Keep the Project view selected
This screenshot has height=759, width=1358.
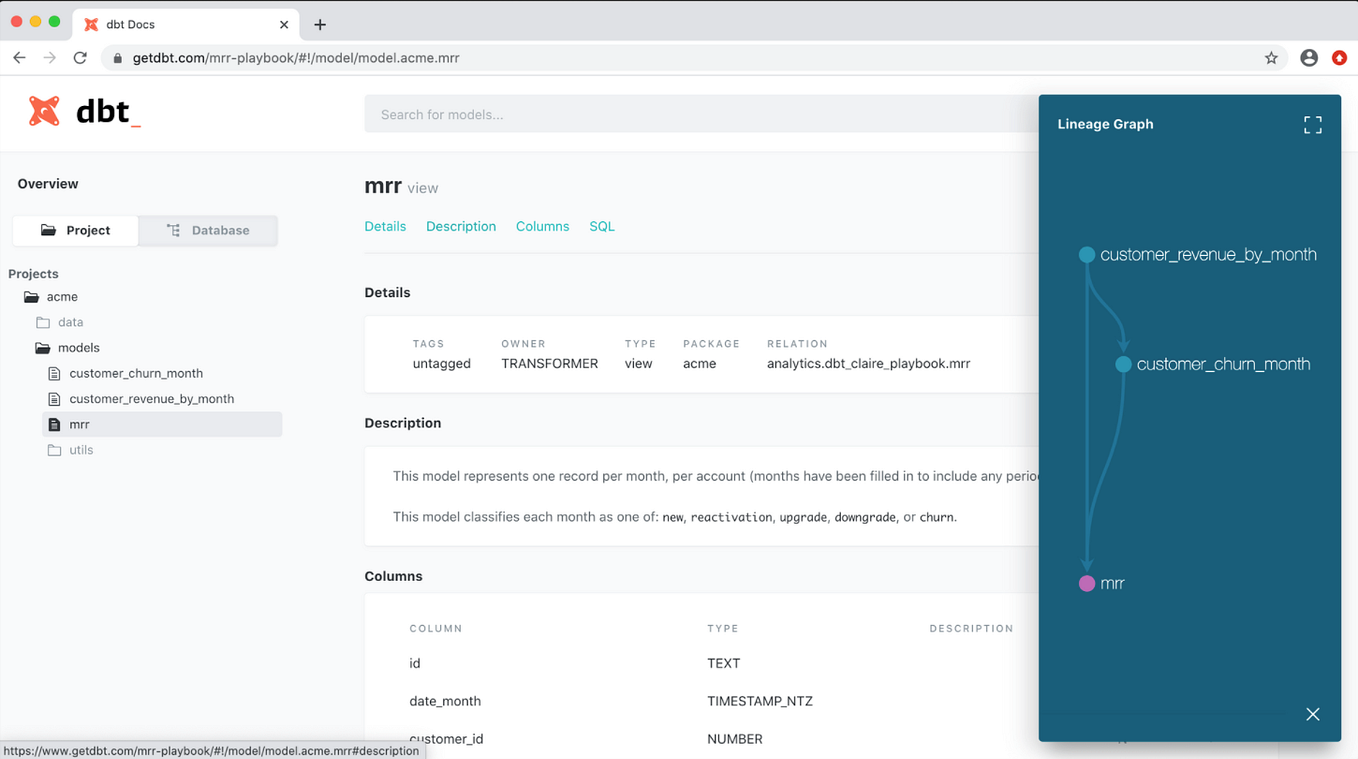coord(75,230)
